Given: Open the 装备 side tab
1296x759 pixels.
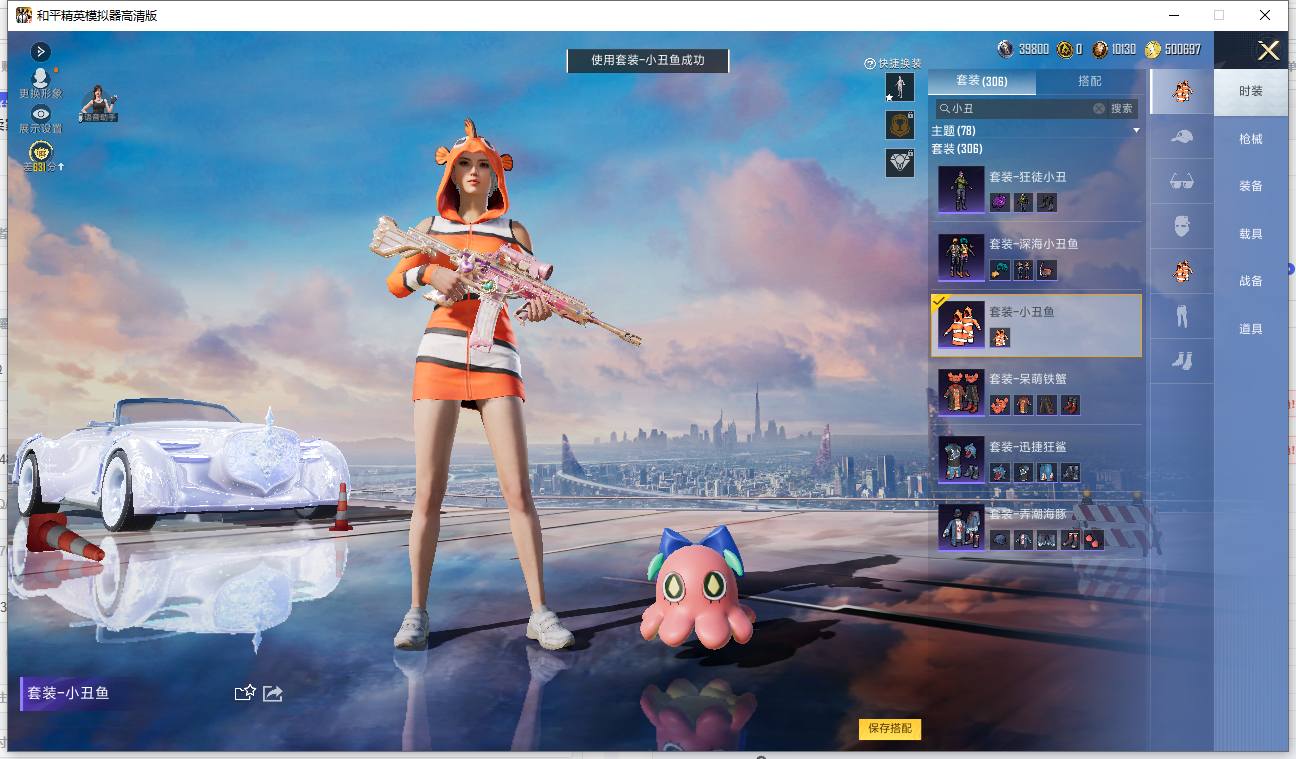Looking at the screenshot, I should point(1251,186).
